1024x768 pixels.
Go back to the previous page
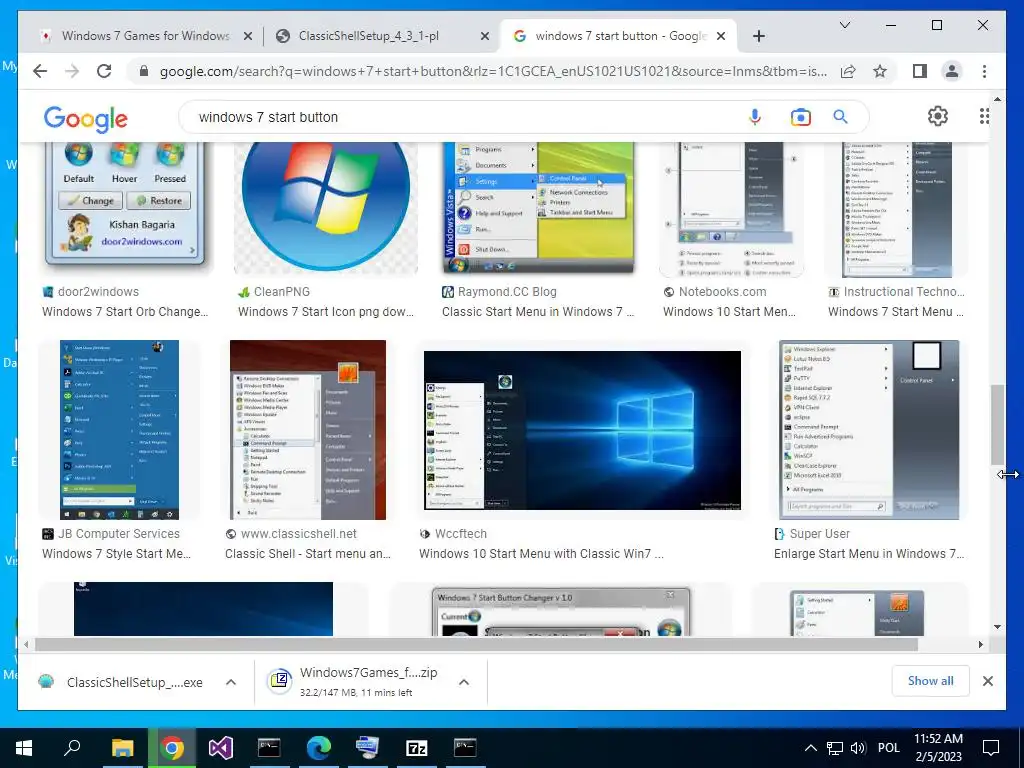(x=40, y=71)
